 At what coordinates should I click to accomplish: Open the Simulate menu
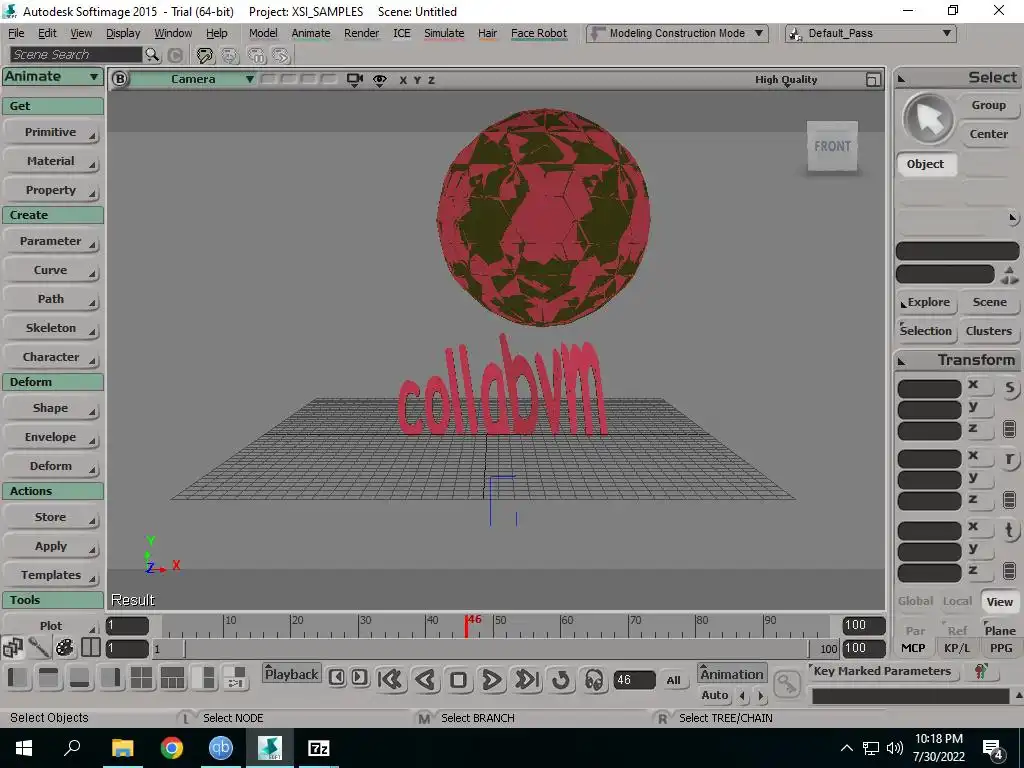pos(444,33)
